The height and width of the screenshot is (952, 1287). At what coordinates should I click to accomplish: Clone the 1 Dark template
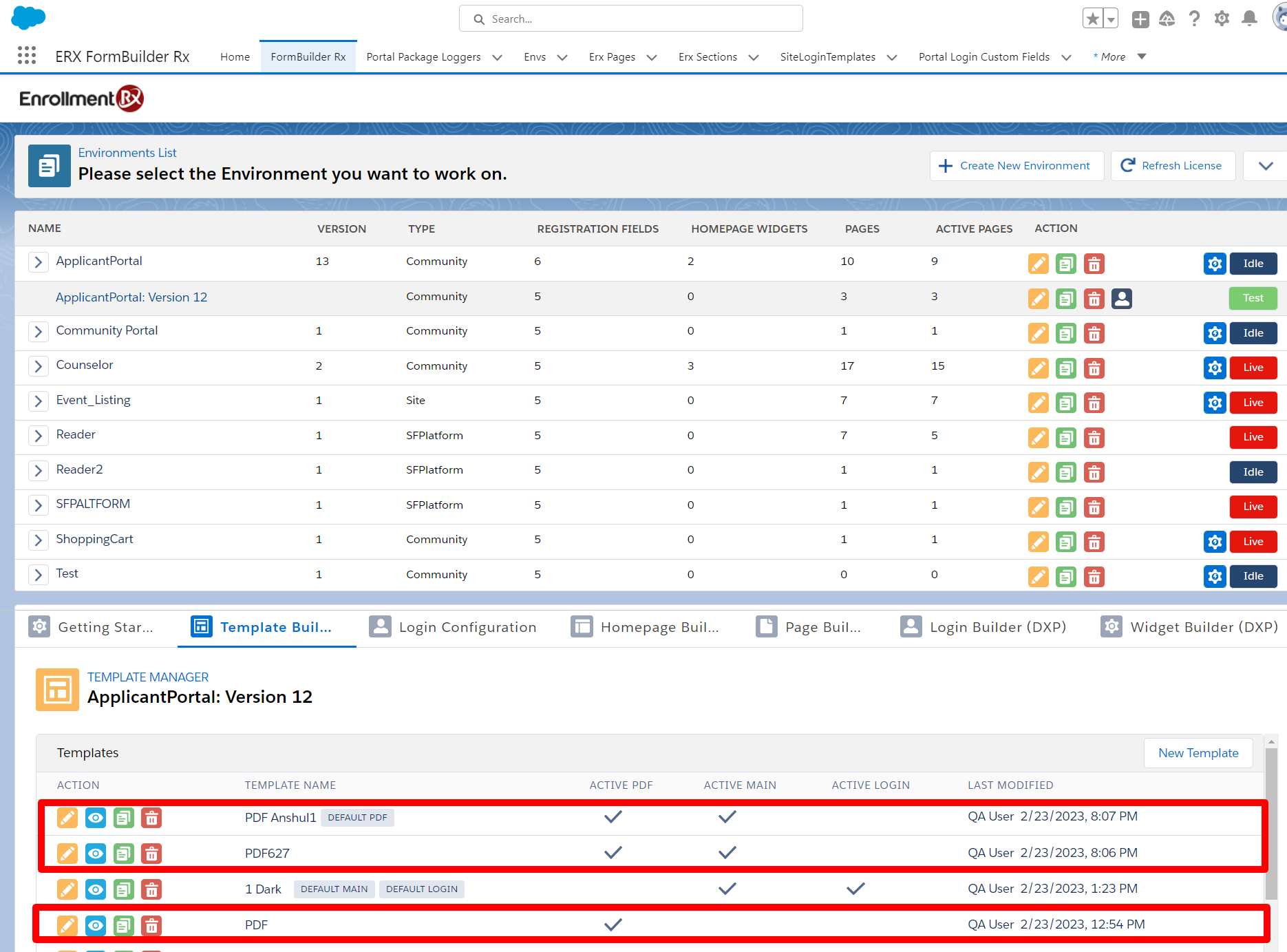click(123, 889)
